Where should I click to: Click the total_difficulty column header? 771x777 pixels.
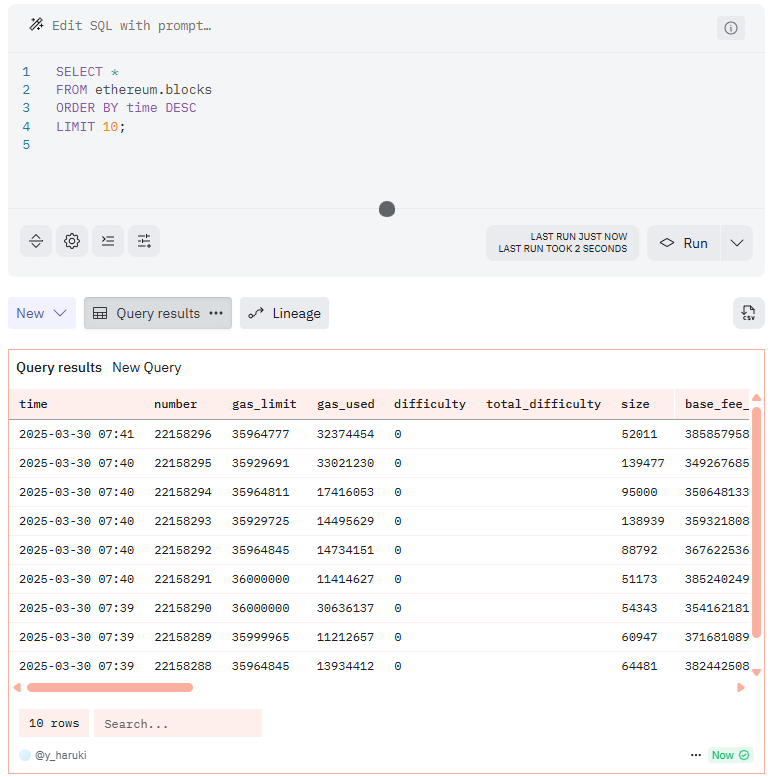coord(543,404)
